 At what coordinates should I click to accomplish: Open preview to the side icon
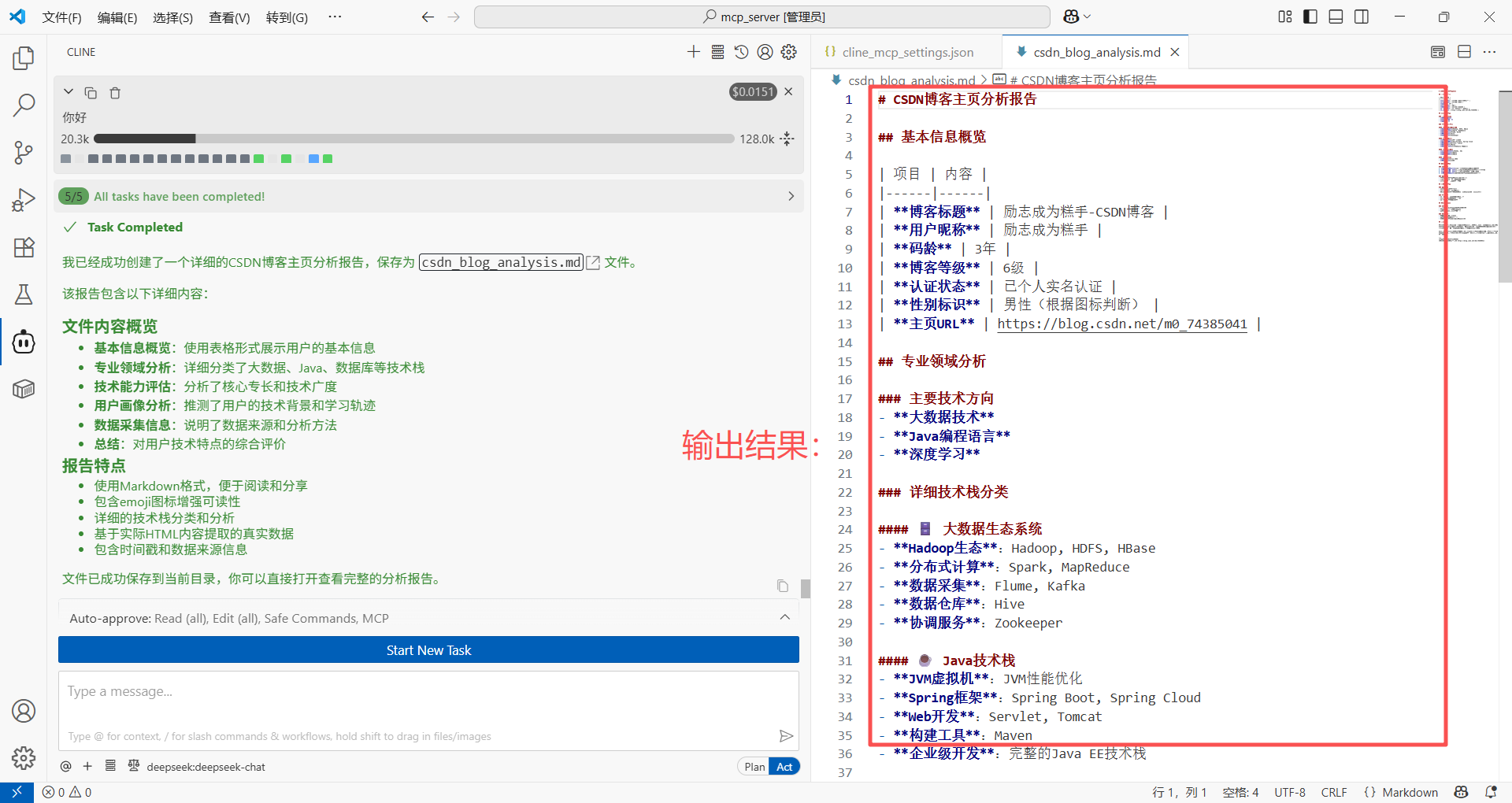click(1438, 52)
